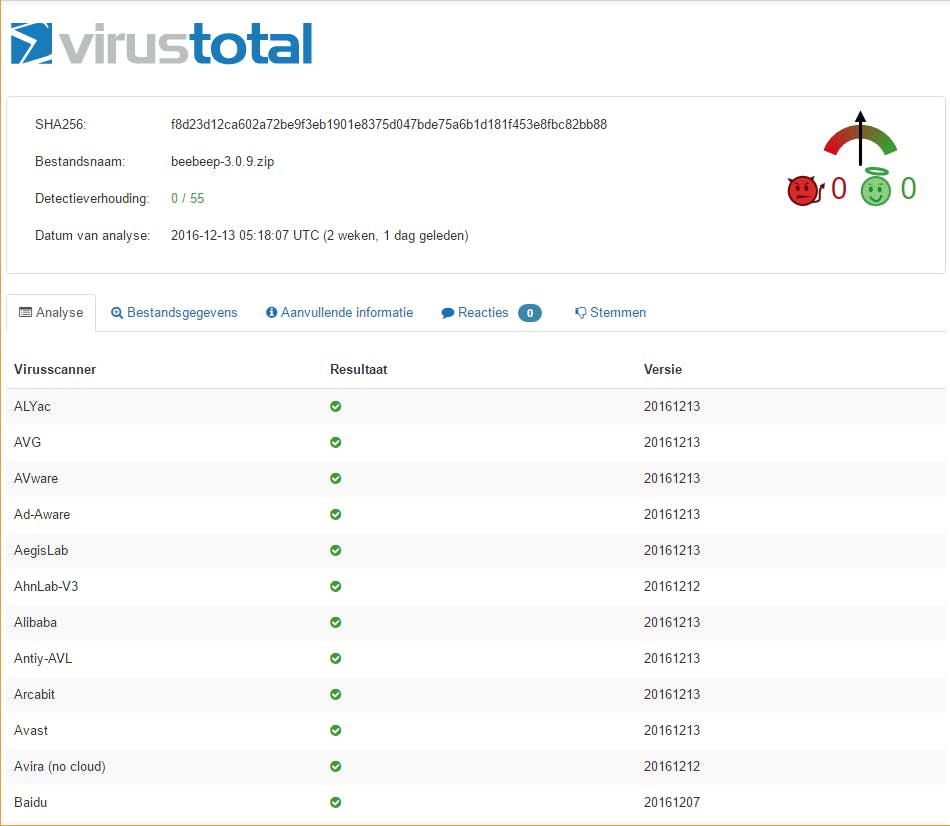Click the analysis date 2016-12-13 05:18:07 UTC
Screen dimensions: 950x826
(x=245, y=236)
